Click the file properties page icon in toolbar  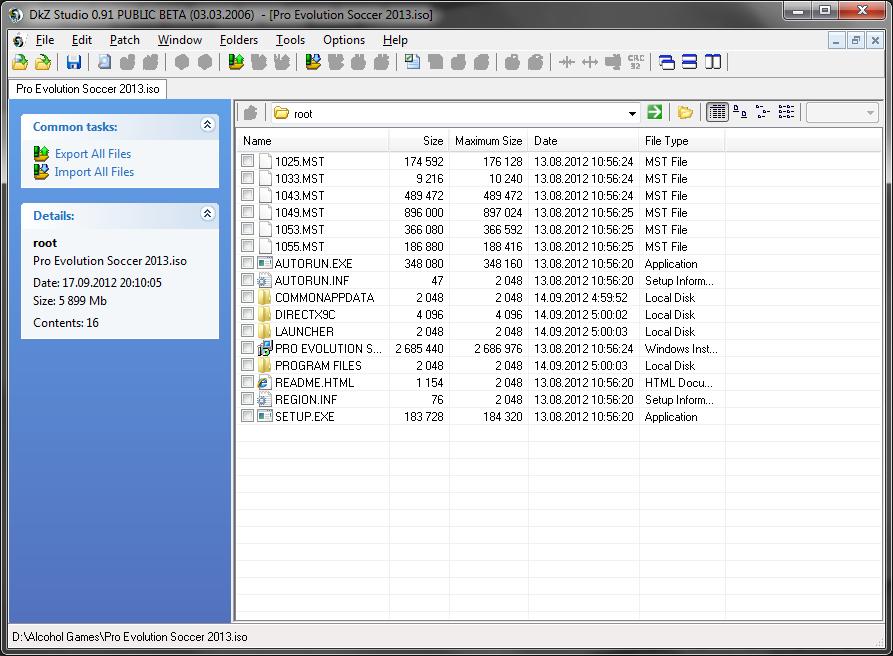[104, 62]
